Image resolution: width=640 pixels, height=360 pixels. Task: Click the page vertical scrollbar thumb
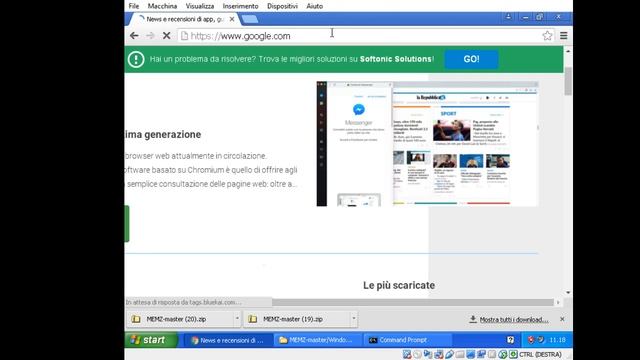pyautogui.click(x=568, y=81)
